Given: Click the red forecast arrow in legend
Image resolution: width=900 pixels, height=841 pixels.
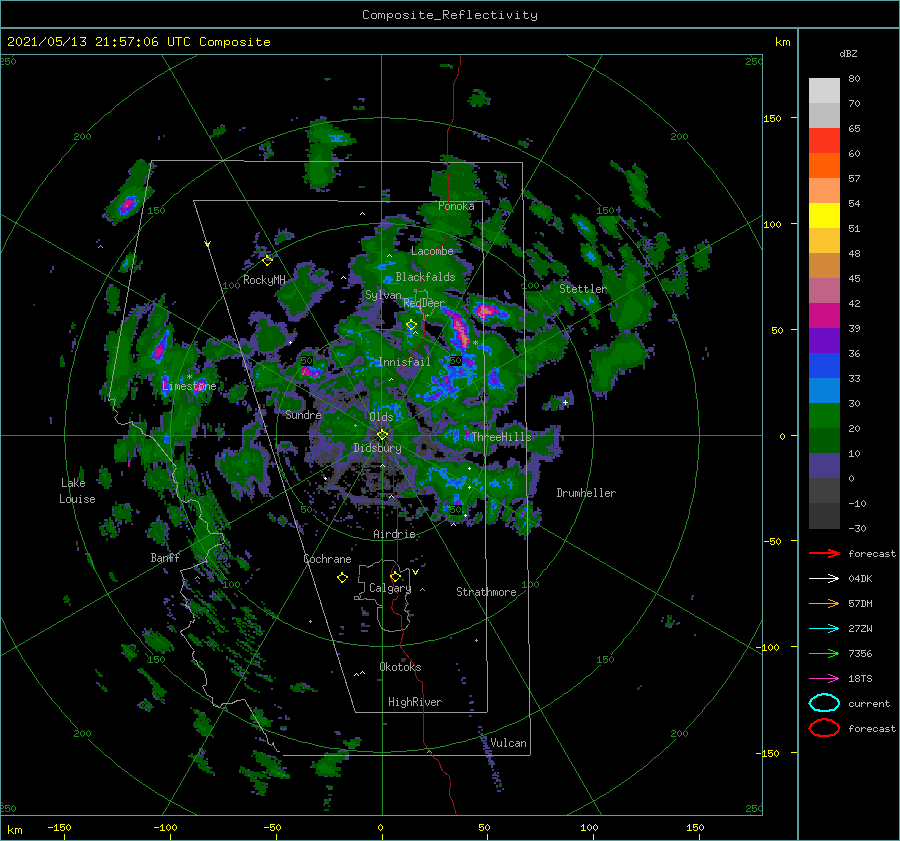Looking at the screenshot, I should (x=824, y=553).
